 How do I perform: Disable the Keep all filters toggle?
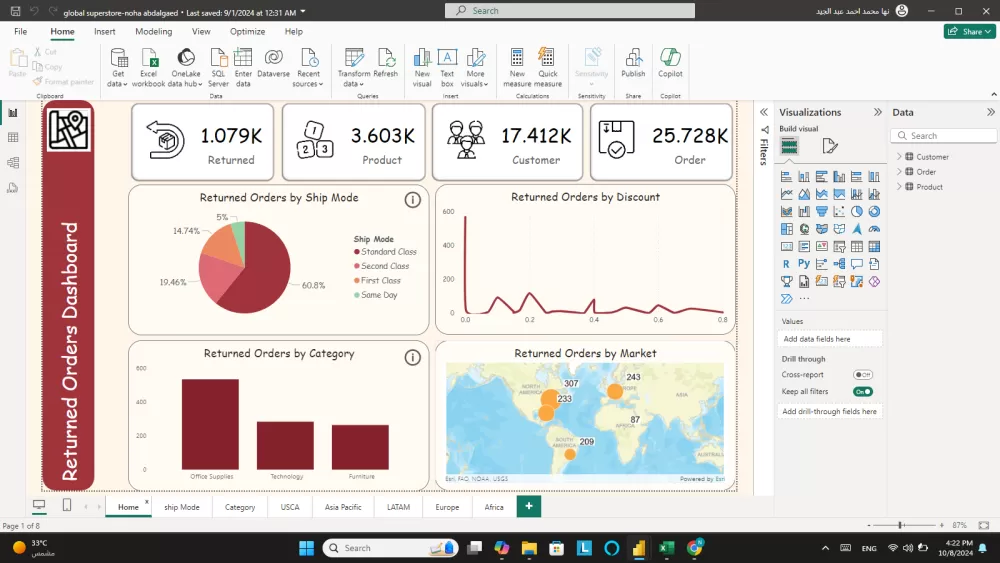click(x=862, y=392)
